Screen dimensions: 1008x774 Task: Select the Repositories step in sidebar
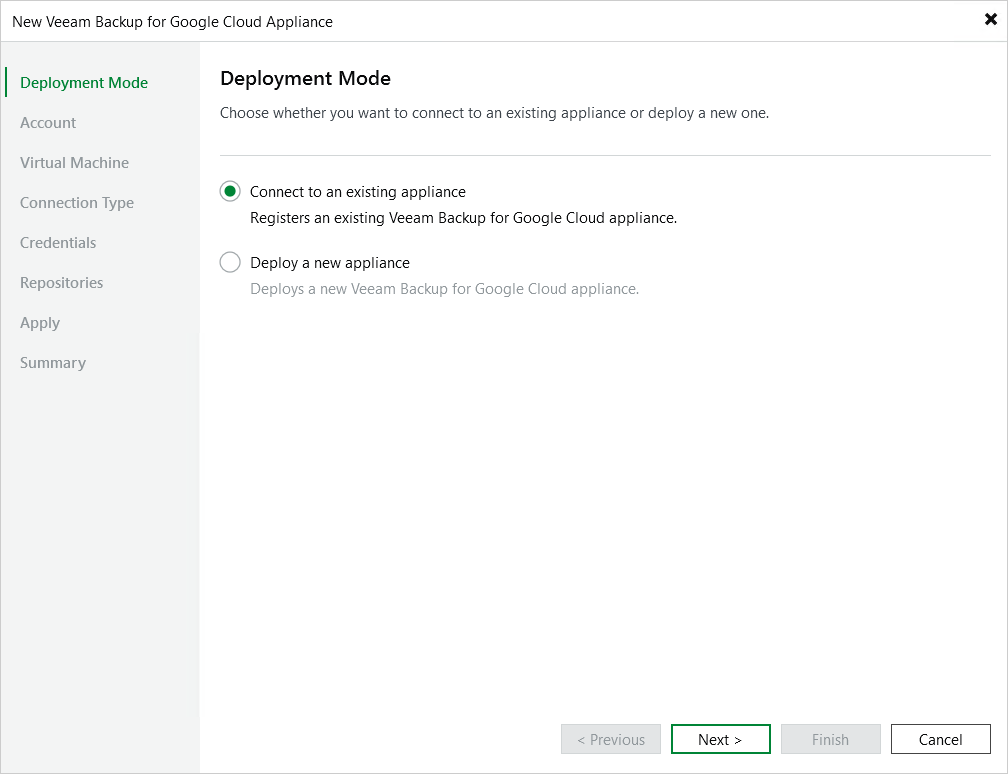(62, 283)
